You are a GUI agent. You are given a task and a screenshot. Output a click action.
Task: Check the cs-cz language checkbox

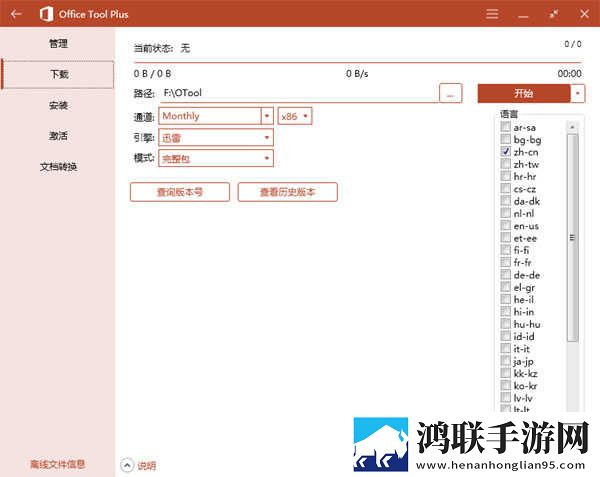click(505, 188)
